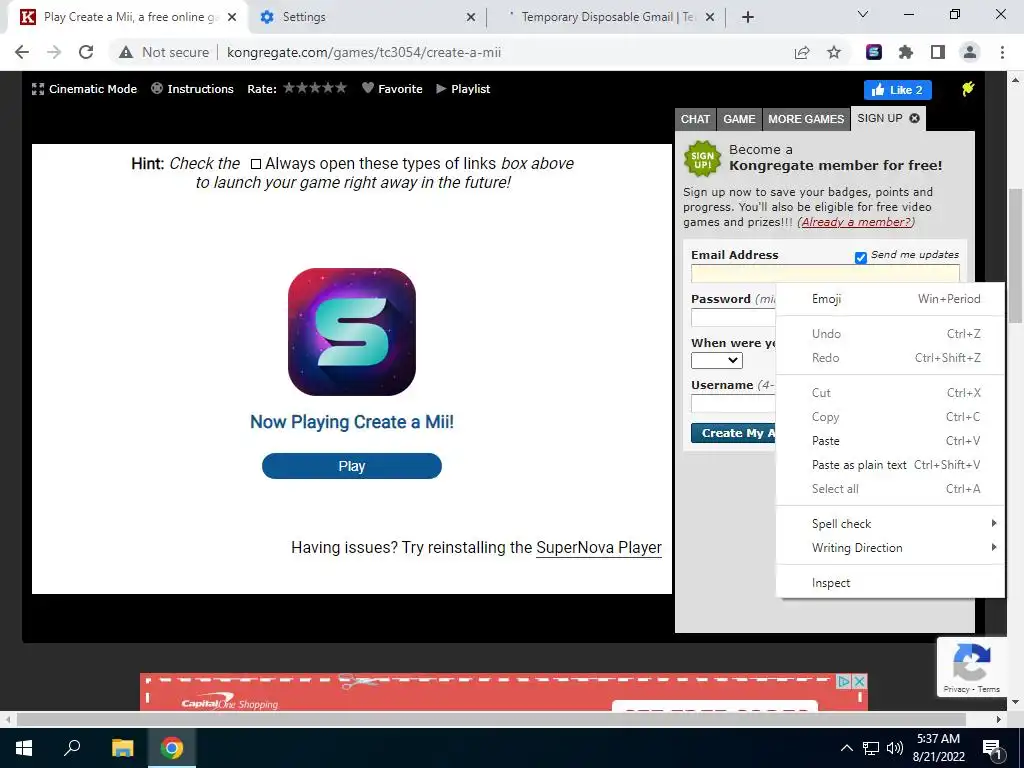Close the Settings tab

click(x=471, y=17)
